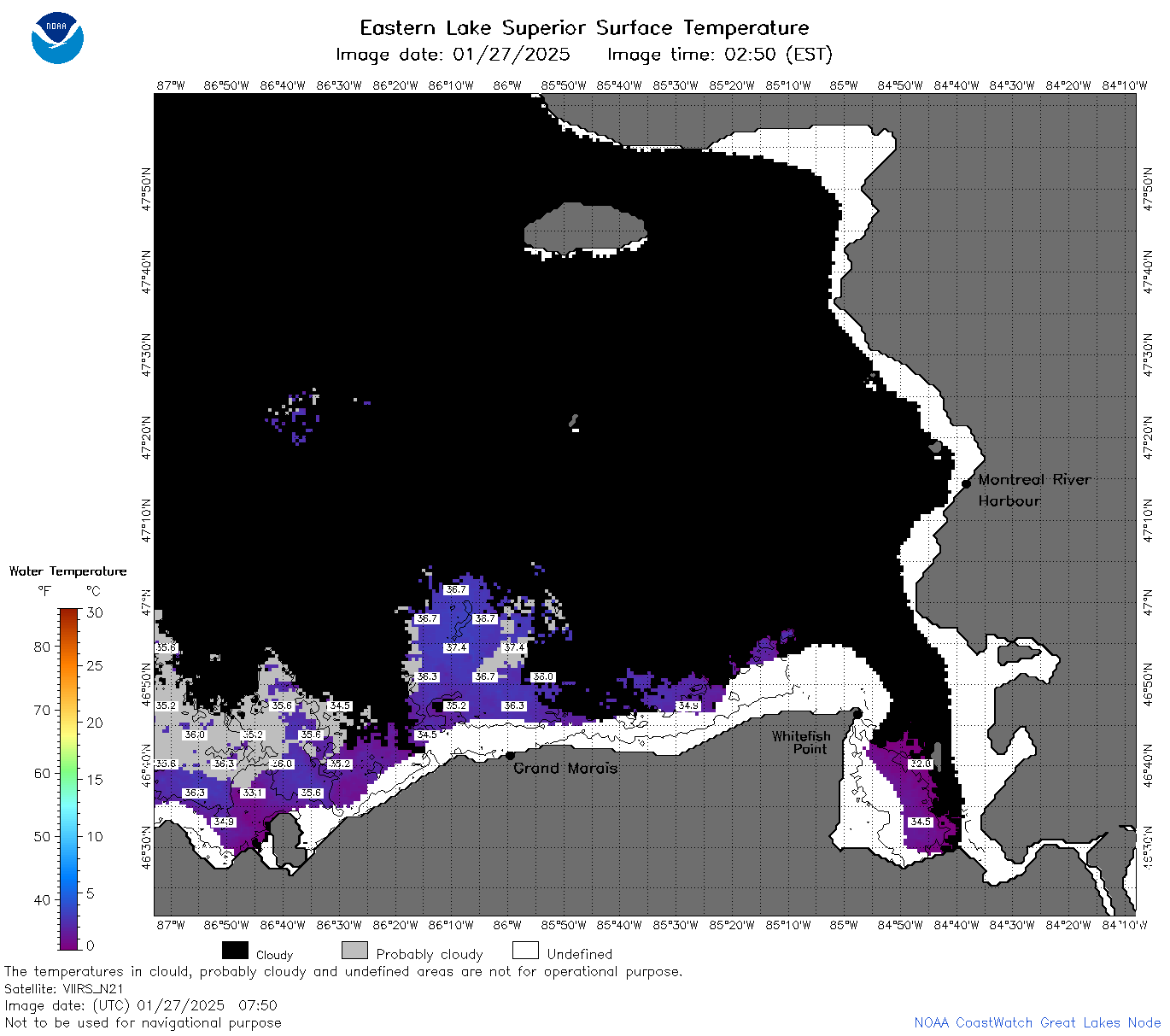Click the 'Cloudy' legend label text
The image size is (1170, 1036).
click(274, 955)
